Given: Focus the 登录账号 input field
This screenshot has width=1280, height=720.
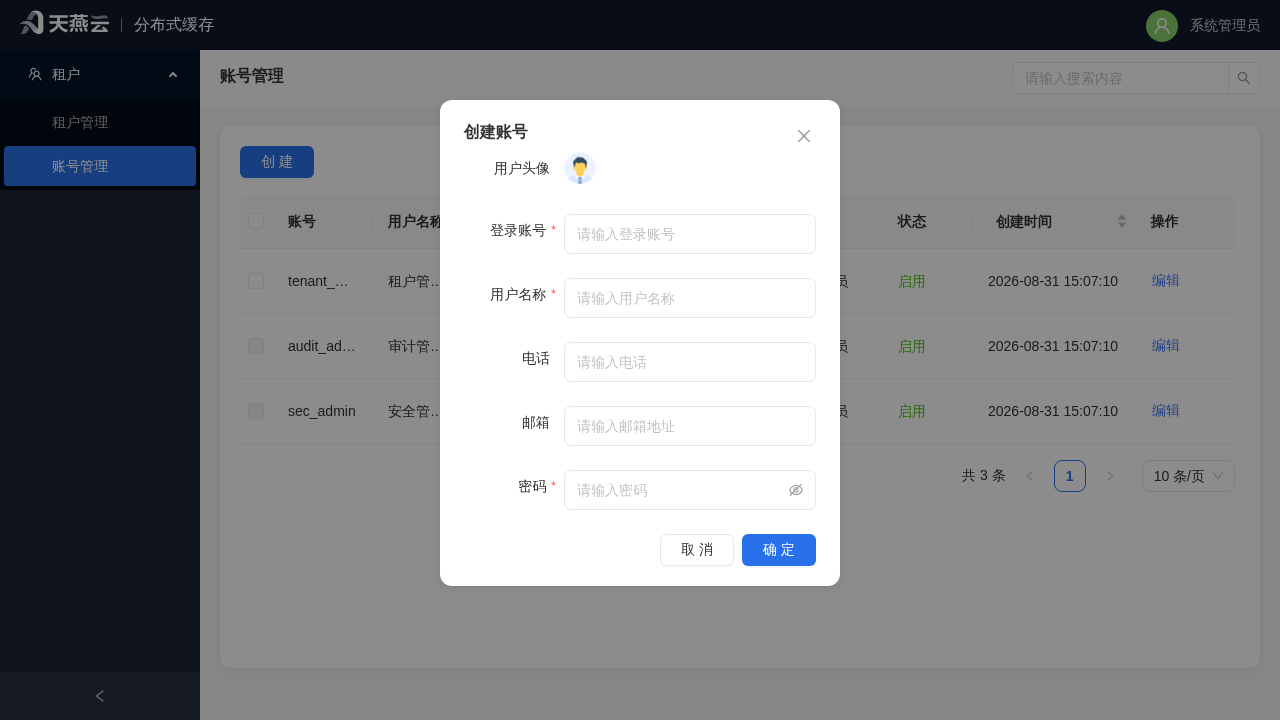Looking at the screenshot, I should (x=690, y=234).
